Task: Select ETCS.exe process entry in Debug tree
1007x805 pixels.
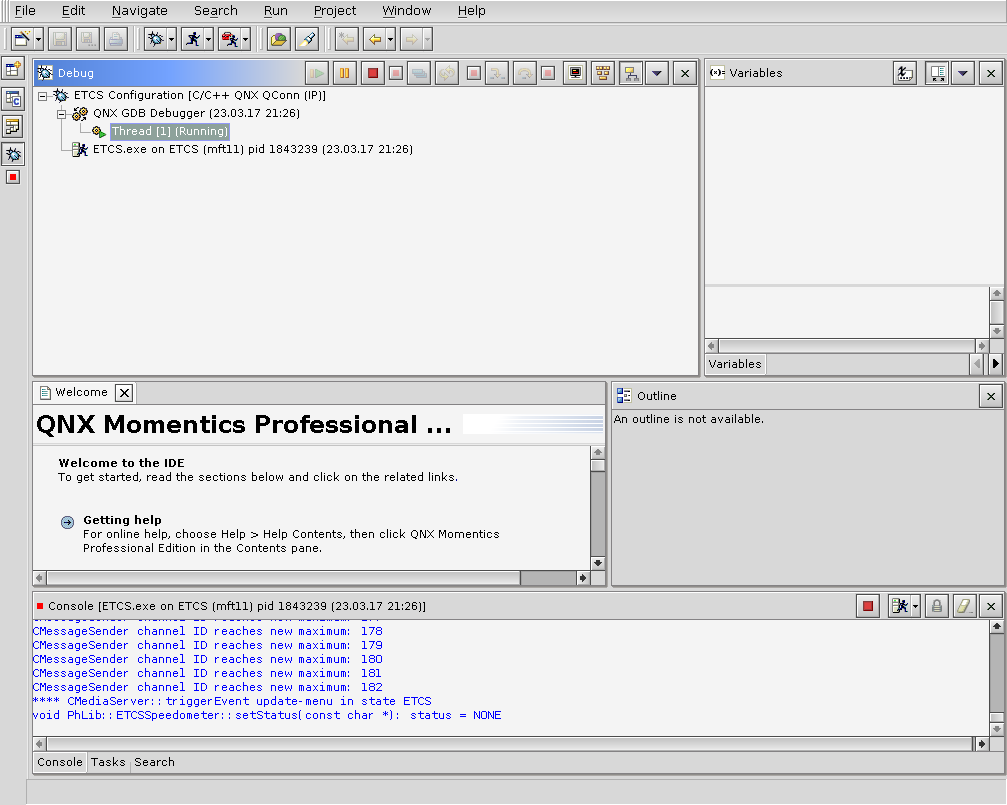Action: point(252,149)
